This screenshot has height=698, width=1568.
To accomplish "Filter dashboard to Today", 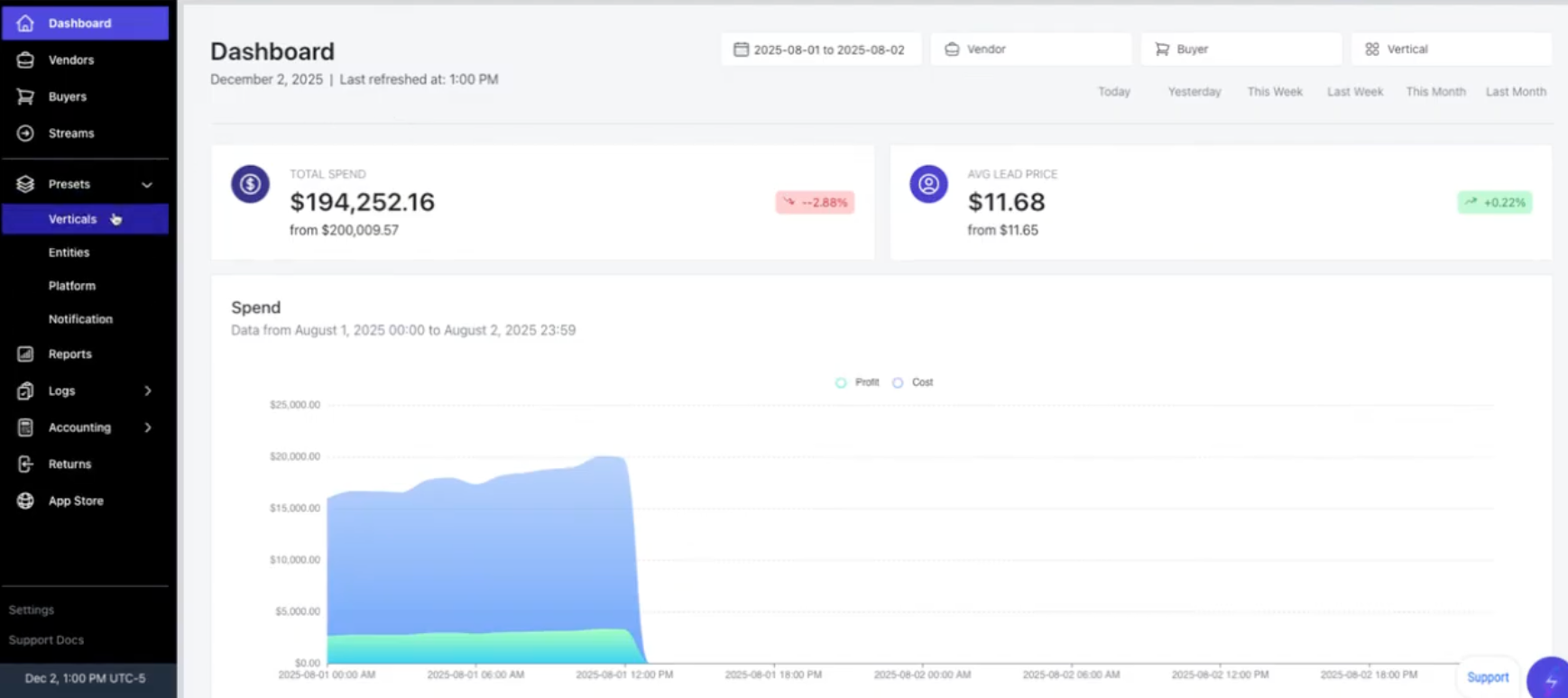I will (1114, 92).
